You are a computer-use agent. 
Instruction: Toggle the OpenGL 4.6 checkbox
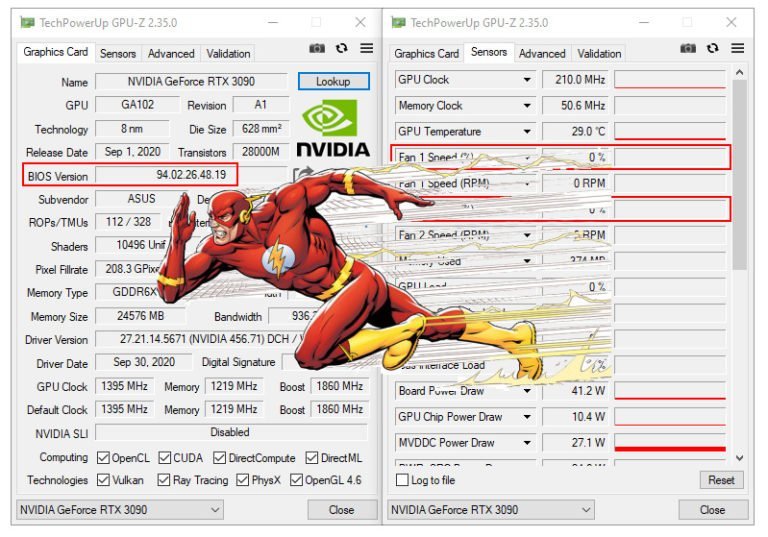[x=296, y=480]
